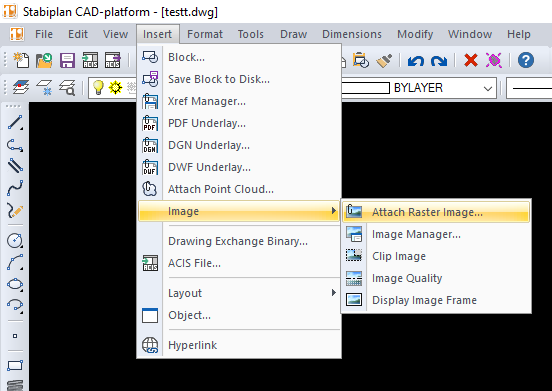
Task: Choose ACIS File... in Insert menu
Action: tap(238, 263)
